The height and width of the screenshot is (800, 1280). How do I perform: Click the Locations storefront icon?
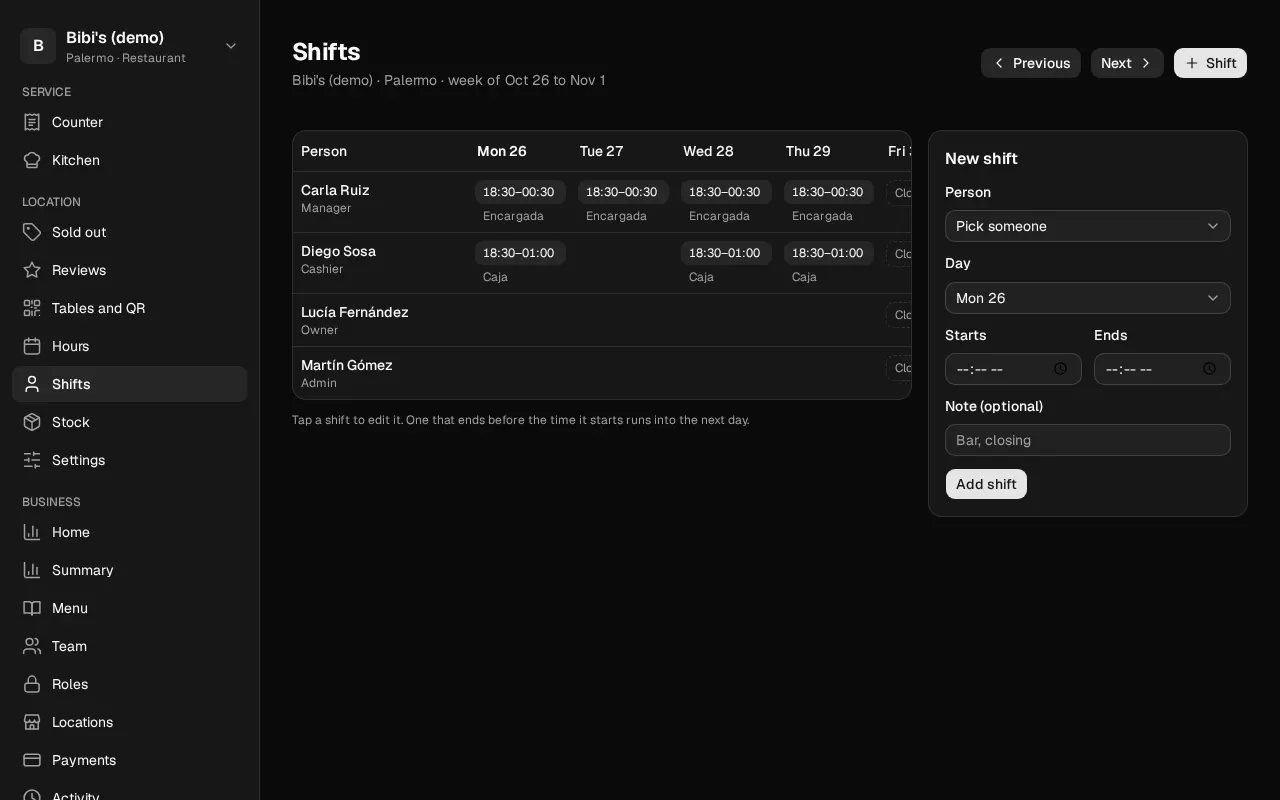click(32, 722)
